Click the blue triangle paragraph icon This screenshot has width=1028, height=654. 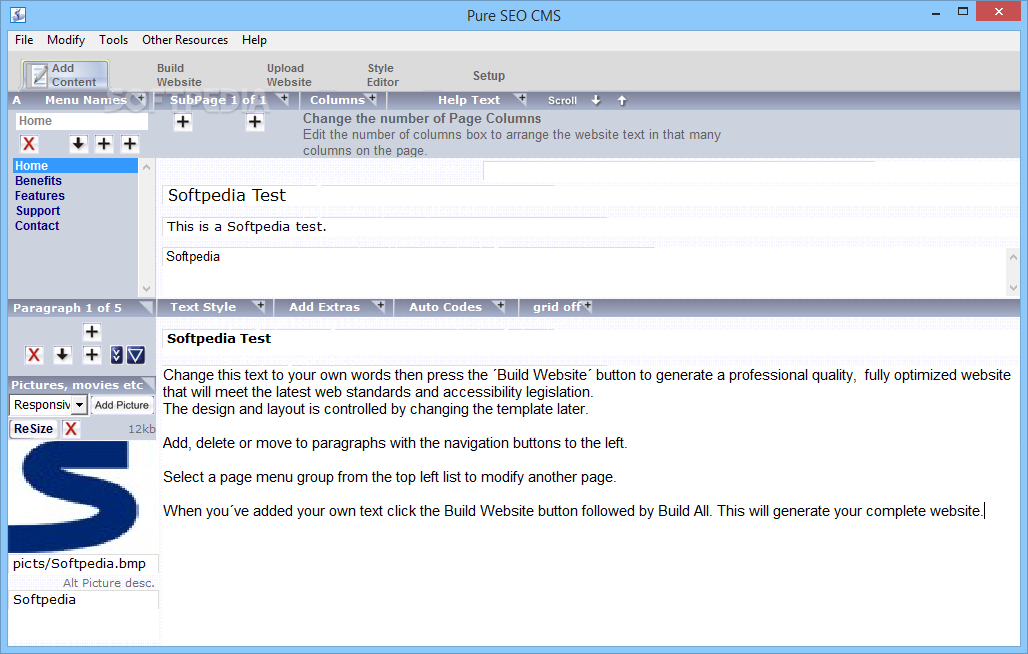(x=136, y=355)
